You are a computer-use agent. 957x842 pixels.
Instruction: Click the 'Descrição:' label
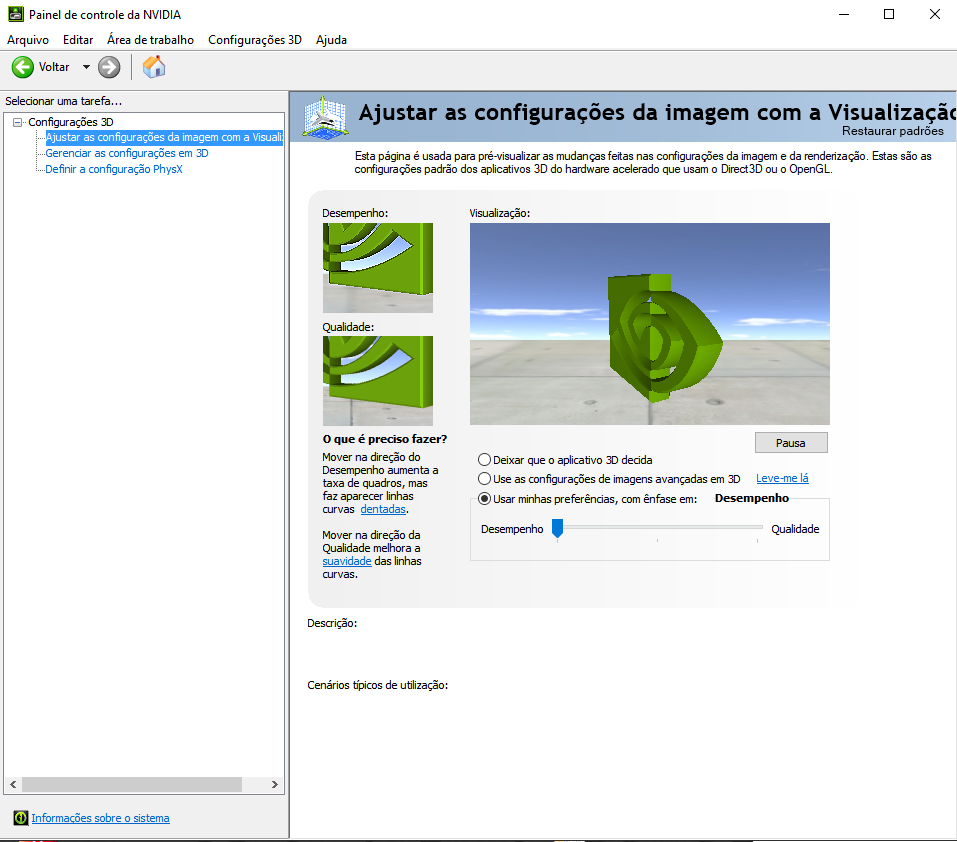pyautogui.click(x=332, y=623)
